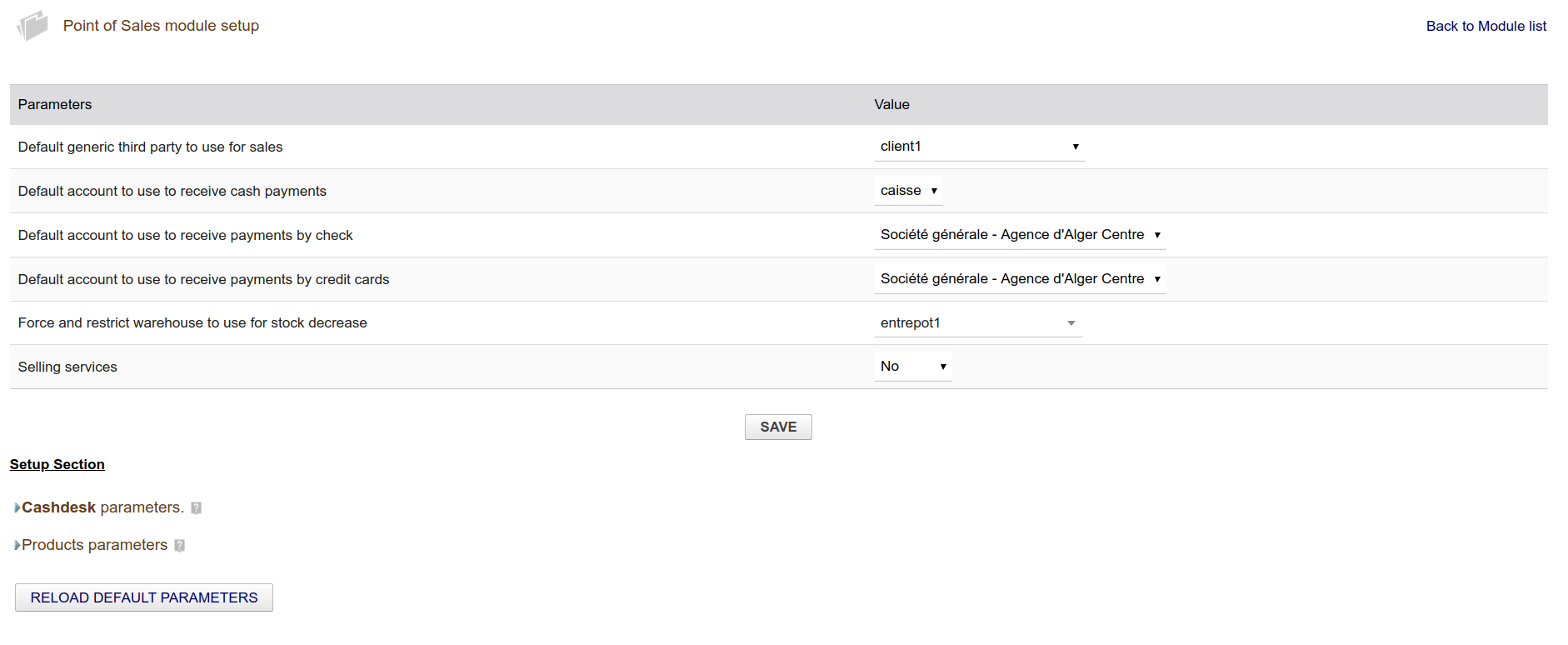Click the help icon after Cashdesk parameters

pyautogui.click(x=197, y=508)
